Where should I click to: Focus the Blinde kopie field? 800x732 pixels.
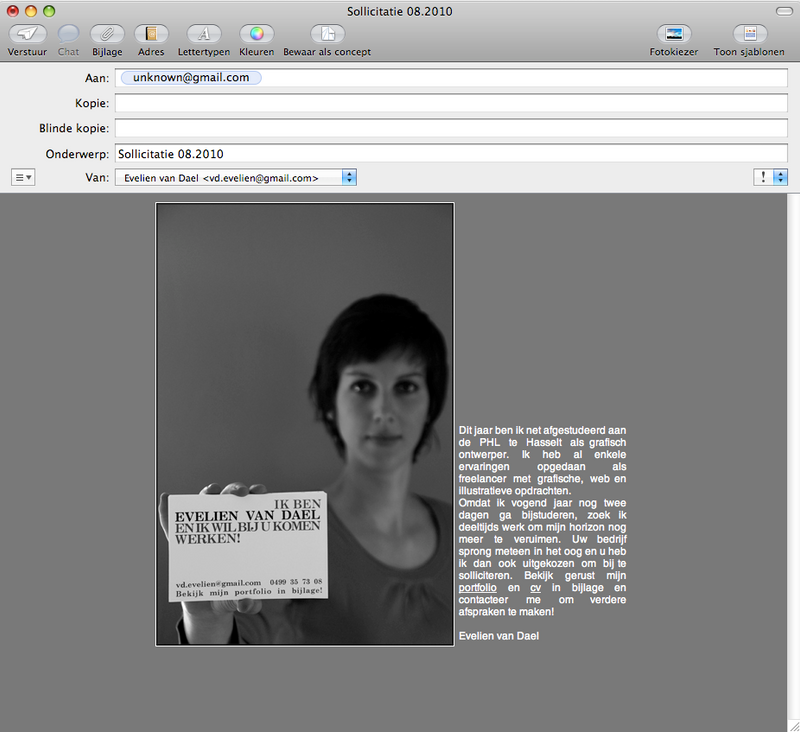click(451, 128)
